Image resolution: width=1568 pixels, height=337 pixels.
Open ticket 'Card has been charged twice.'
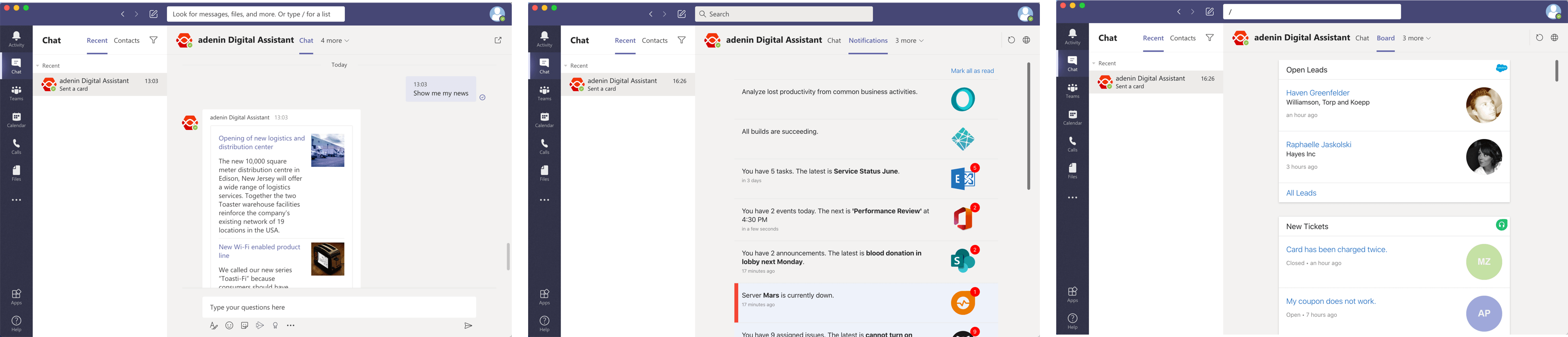tap(1337, 250)
